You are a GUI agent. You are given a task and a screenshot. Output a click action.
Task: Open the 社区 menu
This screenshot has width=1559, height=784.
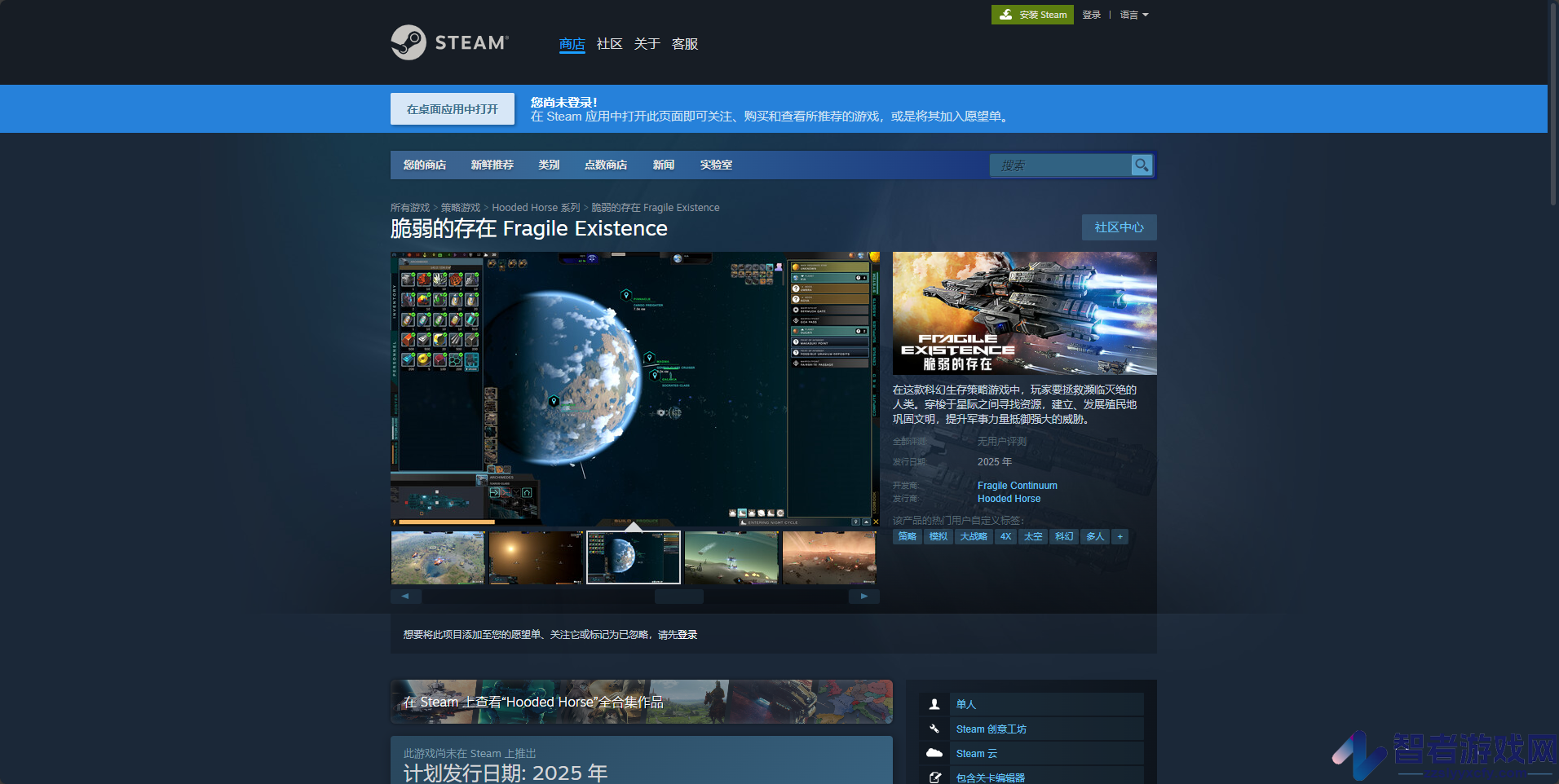click(610, 44)
